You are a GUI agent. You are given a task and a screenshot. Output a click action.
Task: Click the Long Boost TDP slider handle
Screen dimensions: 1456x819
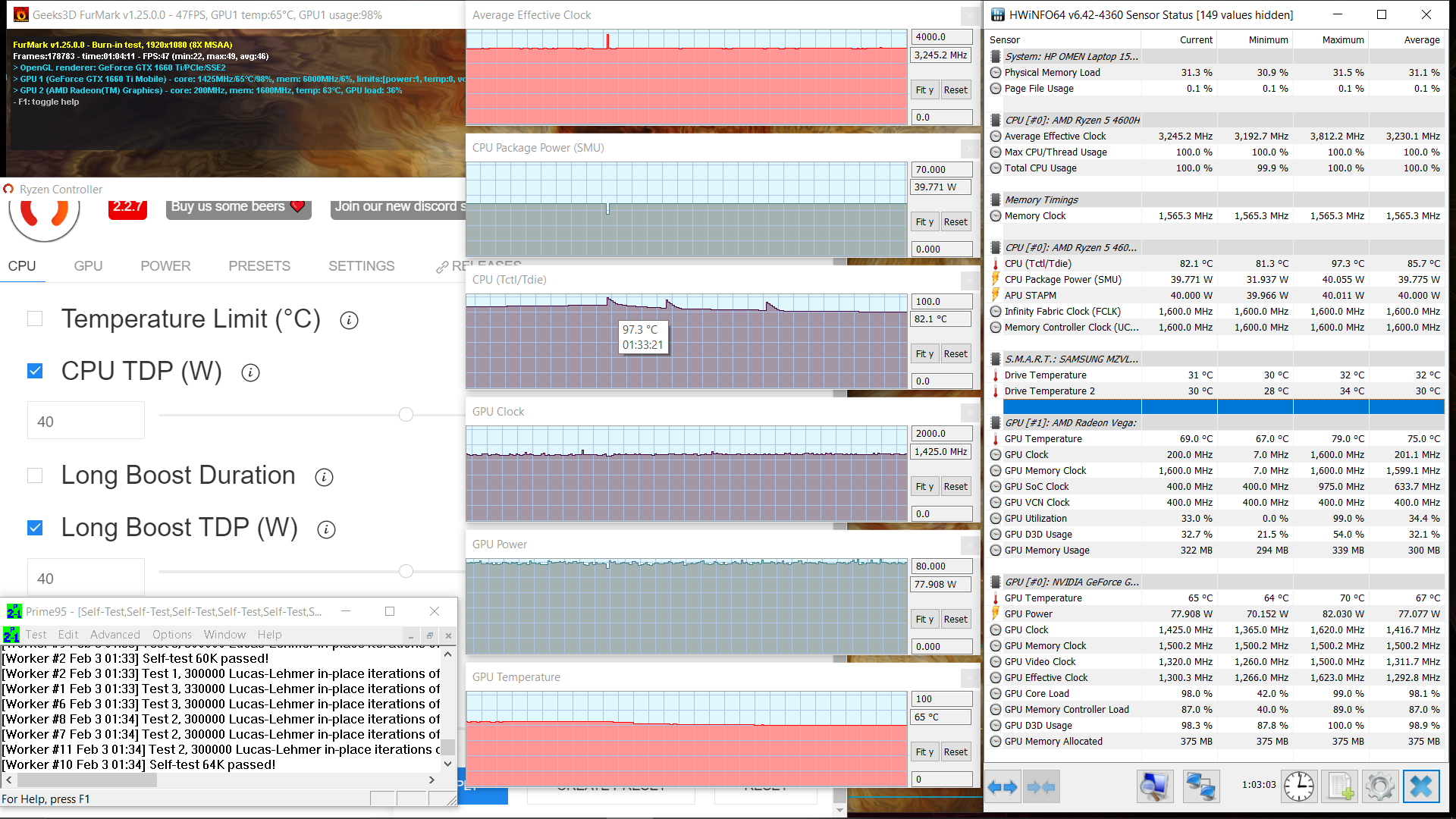click(406, 571)
